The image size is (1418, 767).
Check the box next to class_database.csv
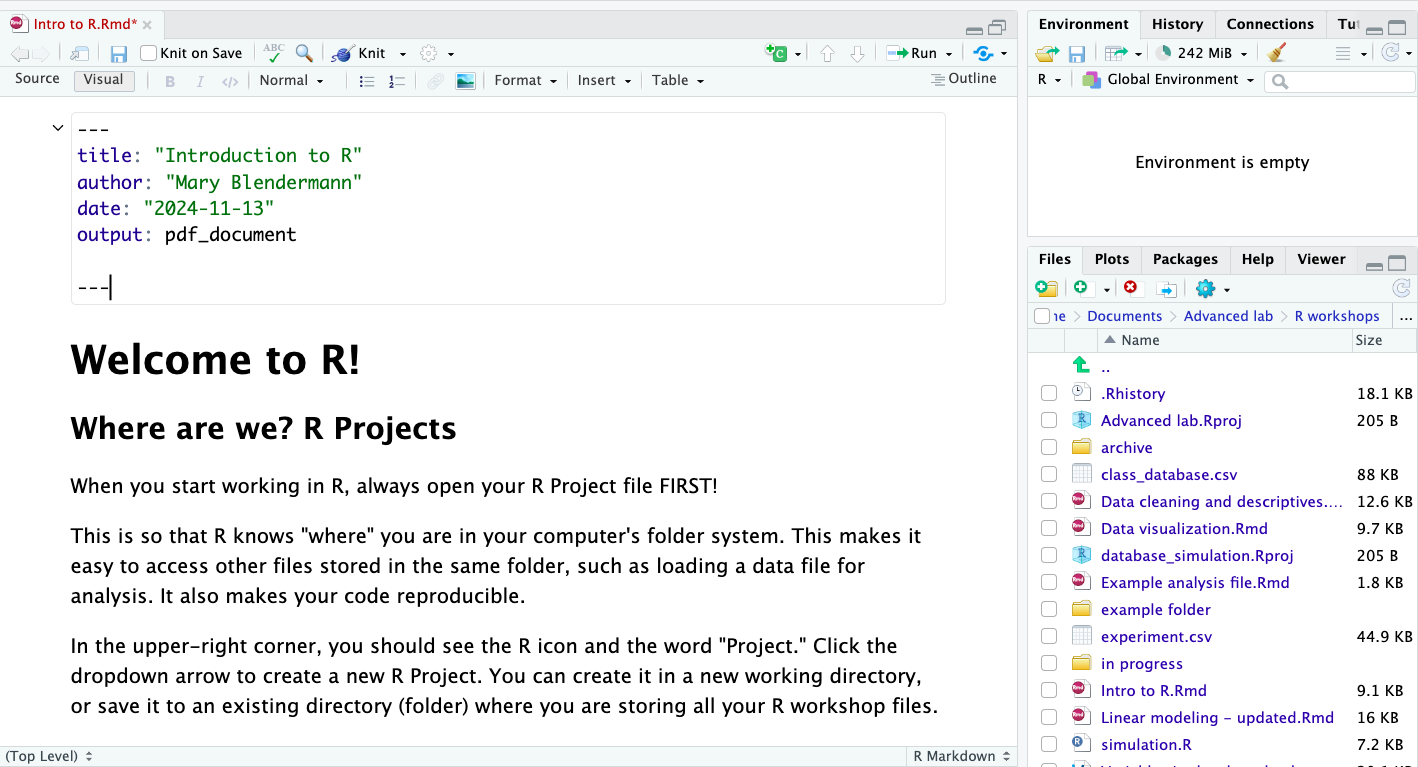[1049, 475]
